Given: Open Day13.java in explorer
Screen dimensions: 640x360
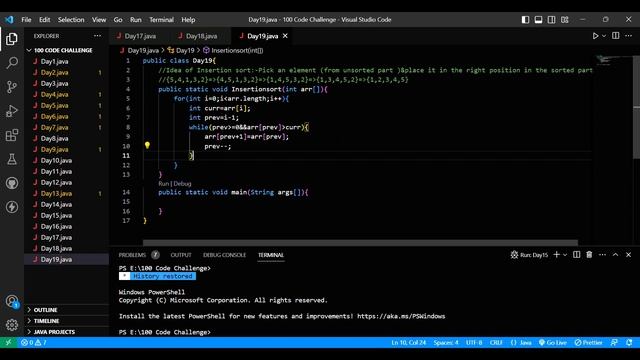Looking at the screenshot, I should click(x=56, y=193).
